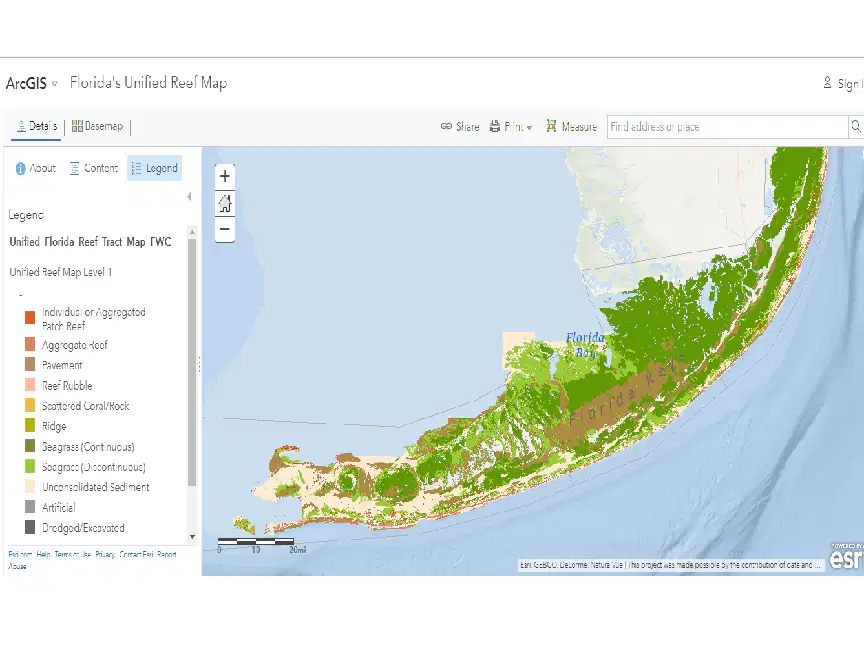Expand the Print dropdown arrow
864x648 pixels.
(530, 128)
